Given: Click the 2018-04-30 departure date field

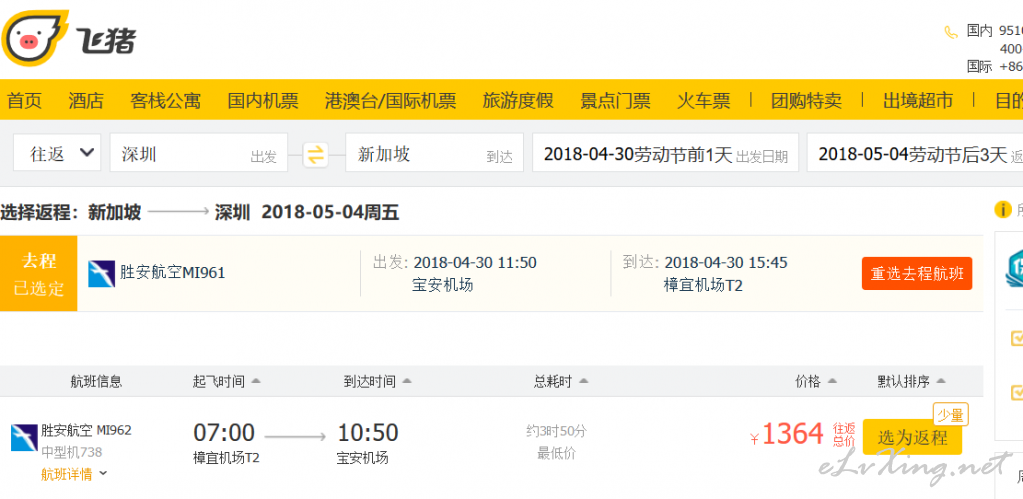Looking at the screenshot, I should (665, 153).
